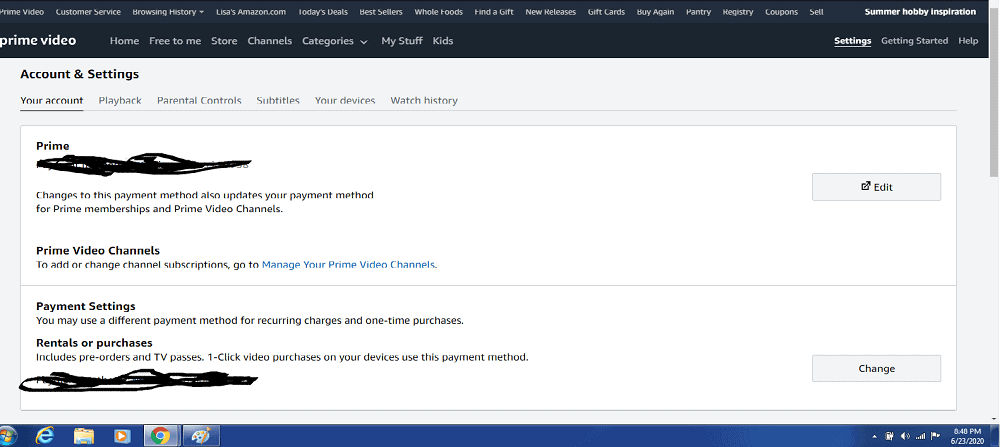Switch to the Watch history tab
1000x447 pixels.
click(x=424, y=101)
